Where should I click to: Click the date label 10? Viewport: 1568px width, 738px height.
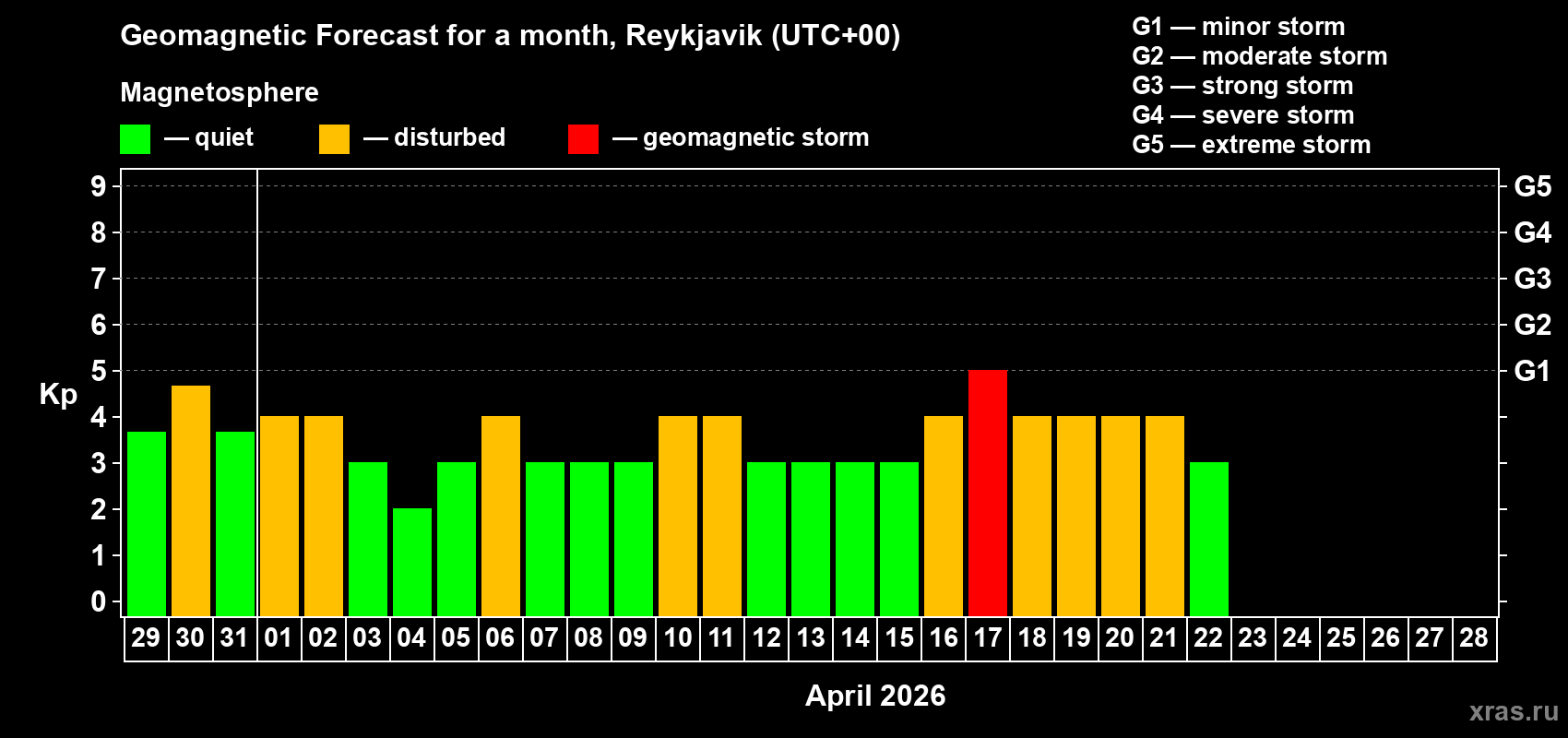click(678, 637)
